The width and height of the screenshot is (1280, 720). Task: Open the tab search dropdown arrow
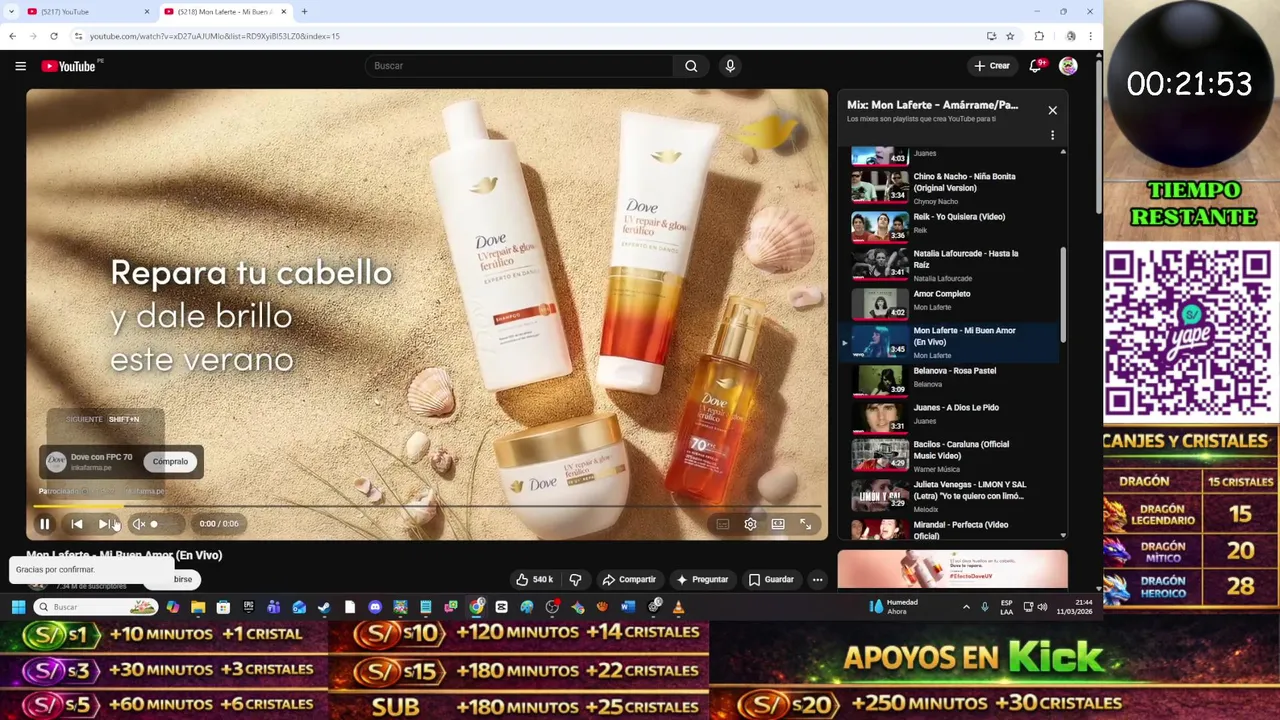tap(10, 11)
